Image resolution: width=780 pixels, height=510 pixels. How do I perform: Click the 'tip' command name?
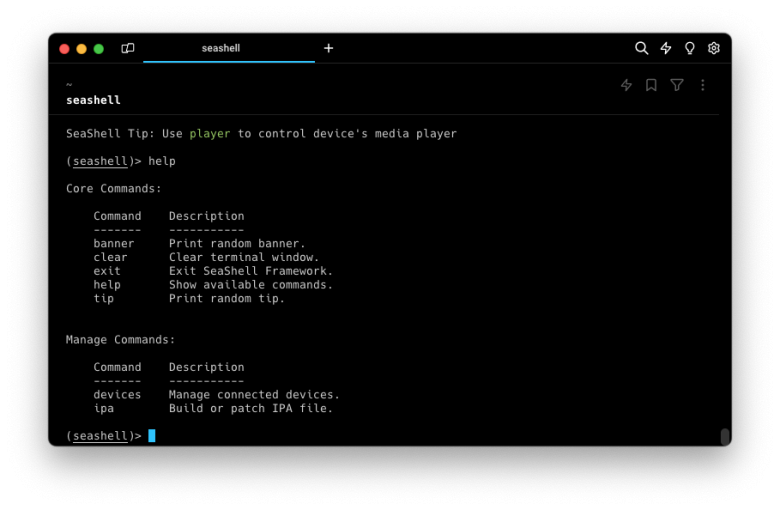103,299
